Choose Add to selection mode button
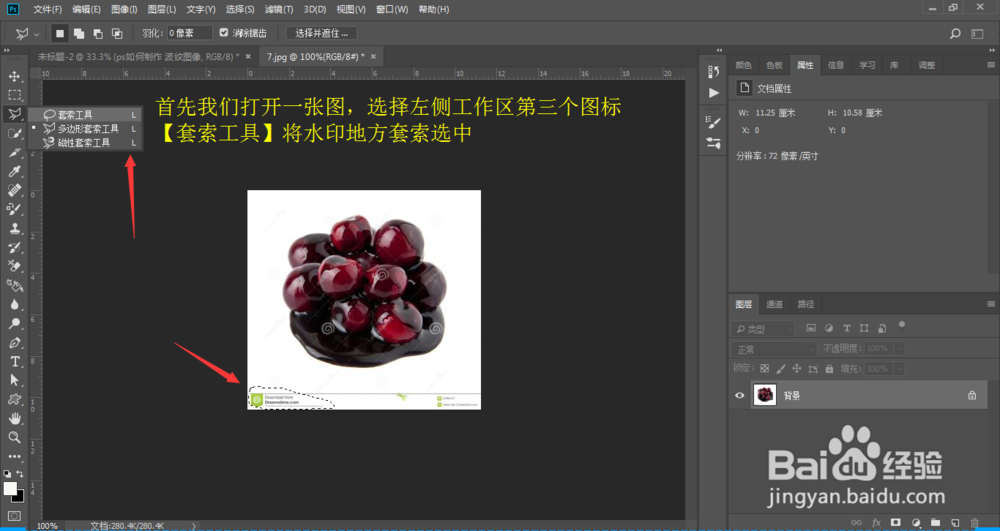Viewport: 1000px width, 531px height. 79,33
